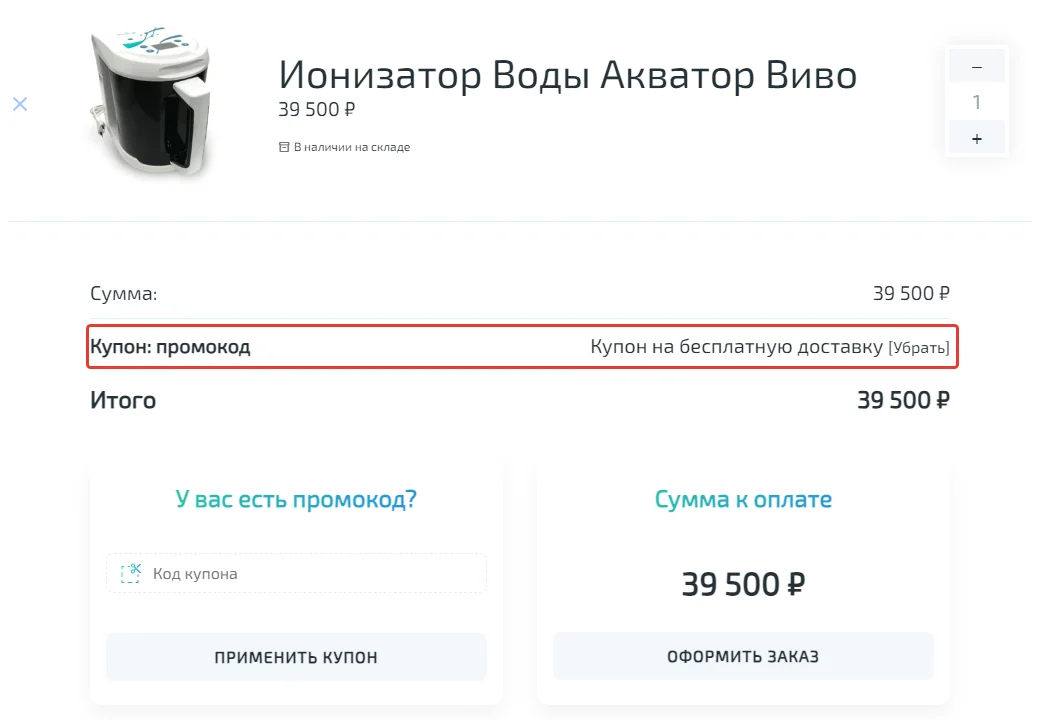1040x720 pixels.
Task: Open the product page via title Ионизатор Воды Акватор Виво
Action: 567,74
